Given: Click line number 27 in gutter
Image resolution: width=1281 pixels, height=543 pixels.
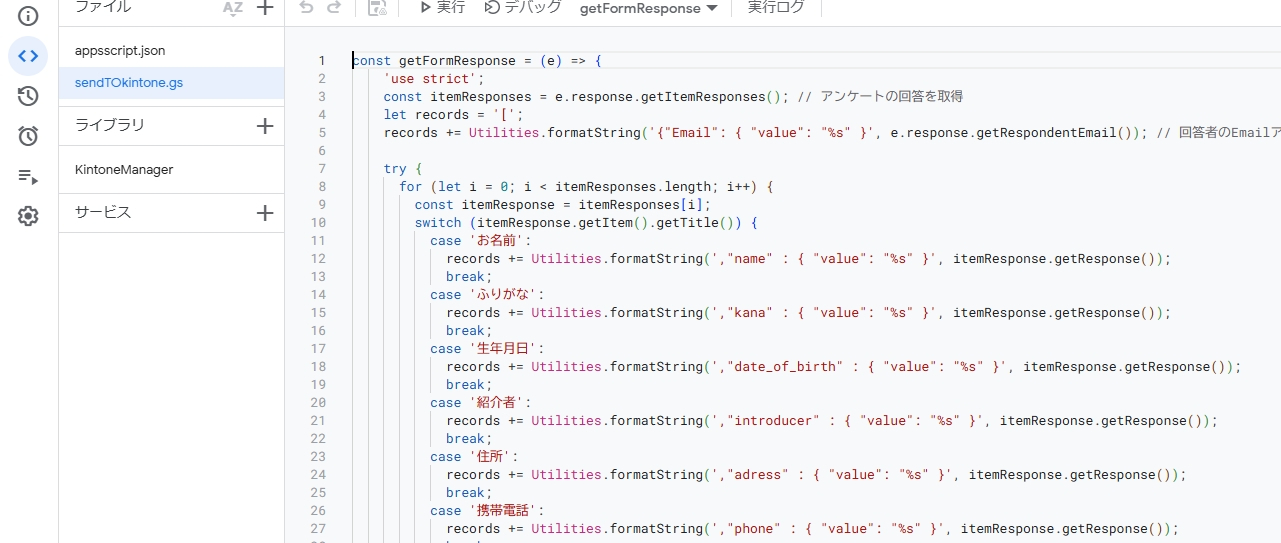Looking at the screenshot, I should pyautogui.click(x=318, y=529).
